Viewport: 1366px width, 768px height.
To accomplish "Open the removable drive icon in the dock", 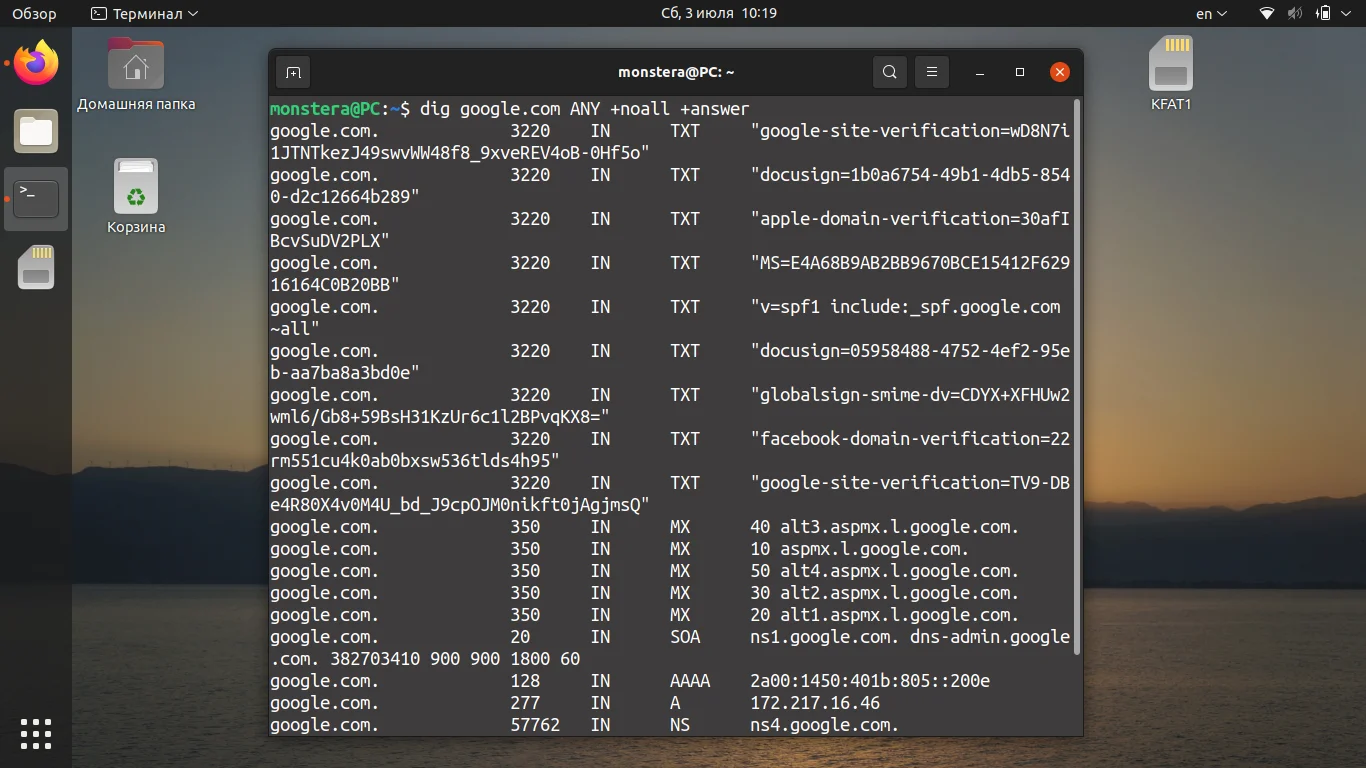I will pyautogui.click(x=36, y=267).
